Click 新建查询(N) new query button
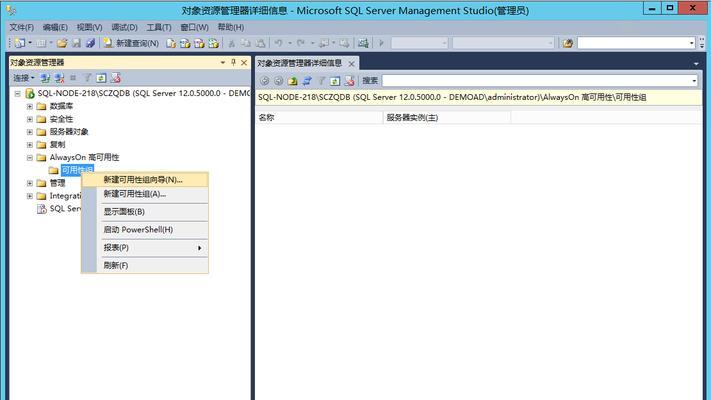The height and width of the screenshot is (400, 711). 131,43
